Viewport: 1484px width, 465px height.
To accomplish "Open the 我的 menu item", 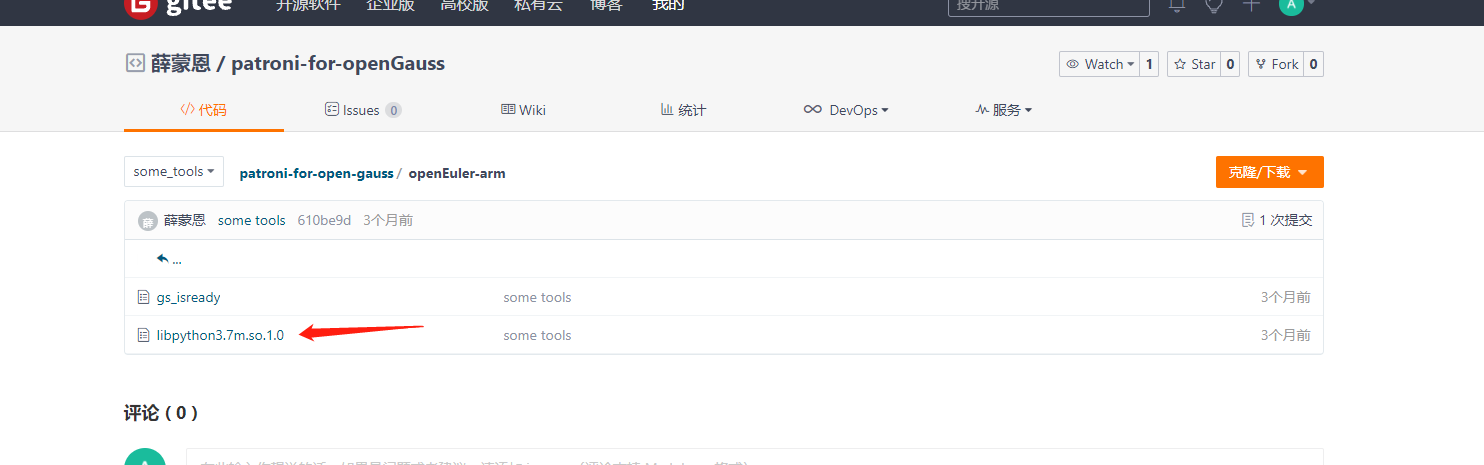I will [x=668, y=5].
